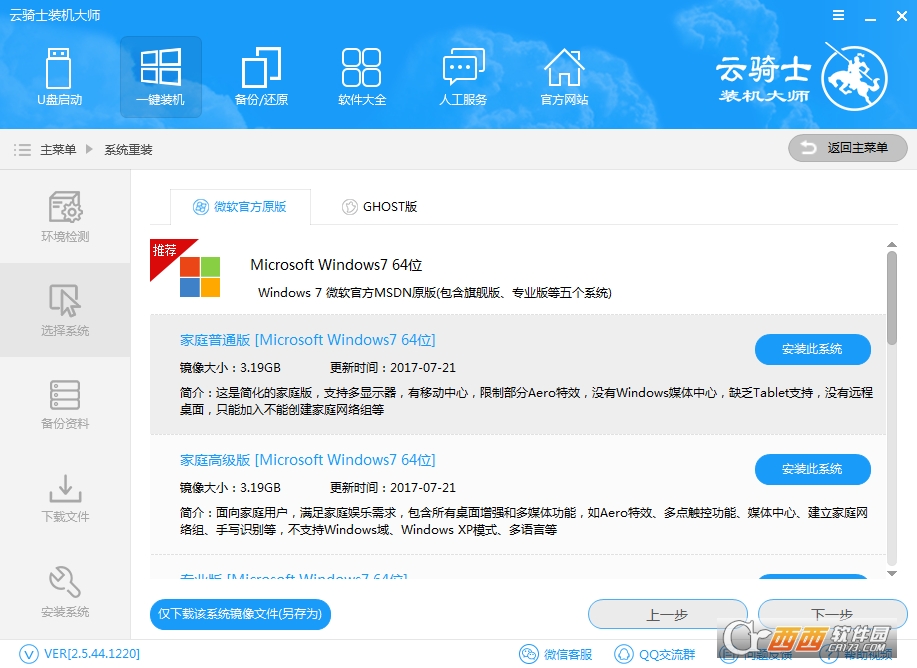Open 人工服务 support
Screen dimensions: 917x668
[x=463, y=77]
